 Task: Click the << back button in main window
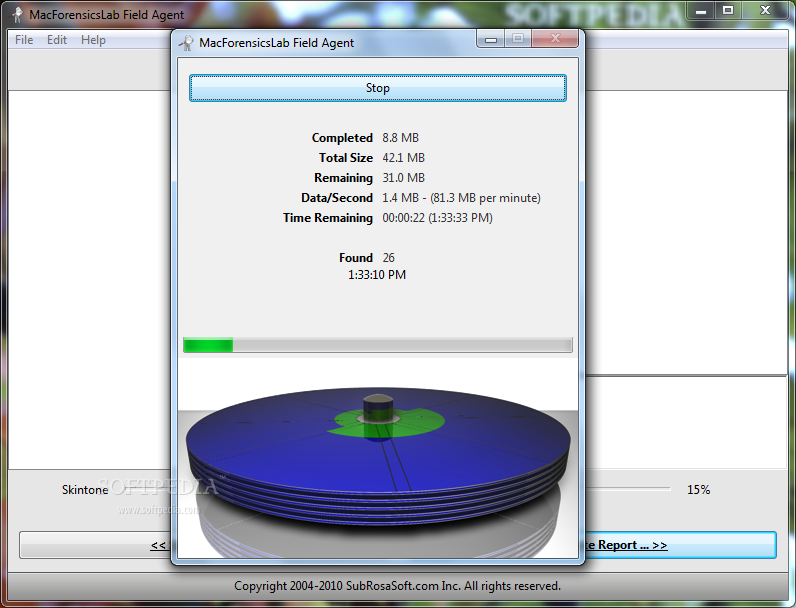[x=95, y=545]
